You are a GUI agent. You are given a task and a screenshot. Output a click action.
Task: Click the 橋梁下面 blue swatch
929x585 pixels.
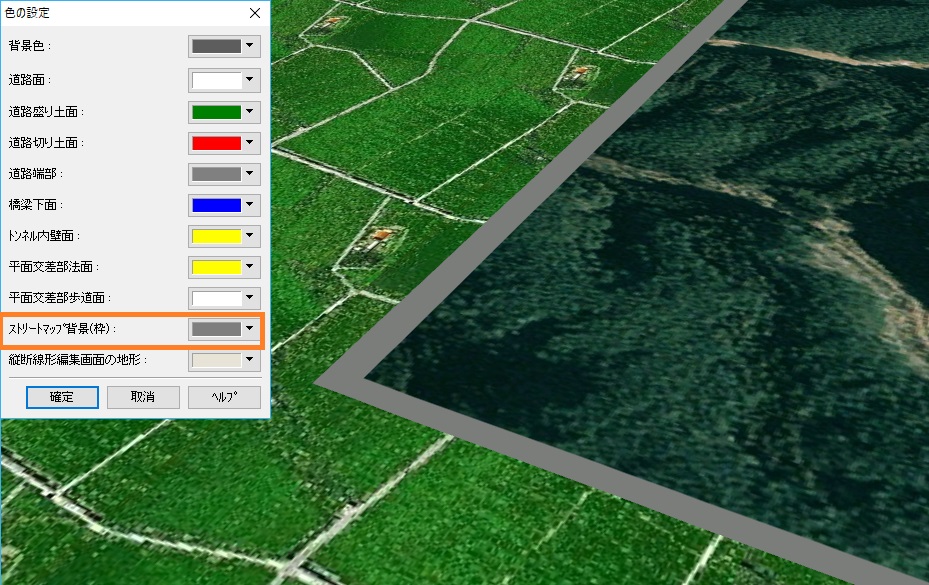pos(217,205)
